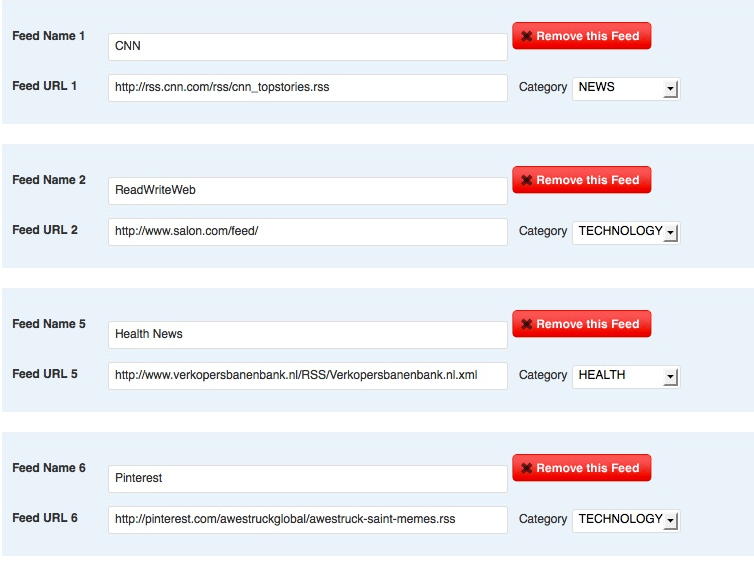The height and width of the screenshot is (565, 754).
Task: Focus the CNN topstories feed URL field
Action: tap(308, 88)
